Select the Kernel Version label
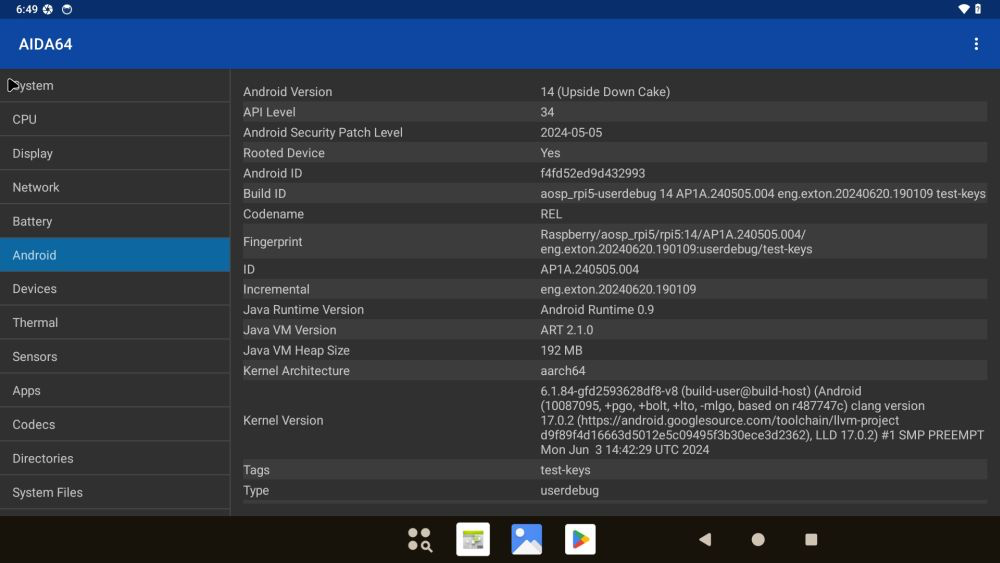The width and height of the screenshot is (1000, 563). (x=283, y=421)
